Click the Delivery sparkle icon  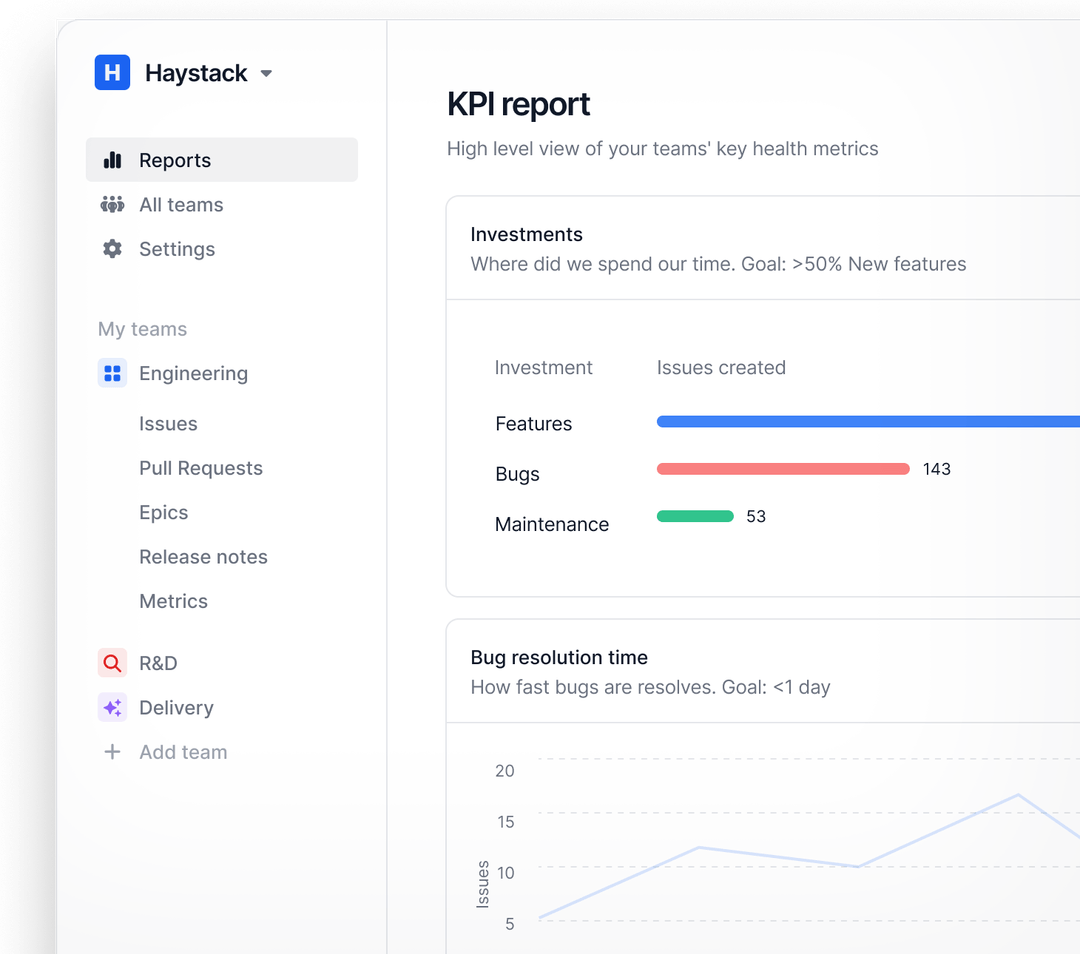112,707
